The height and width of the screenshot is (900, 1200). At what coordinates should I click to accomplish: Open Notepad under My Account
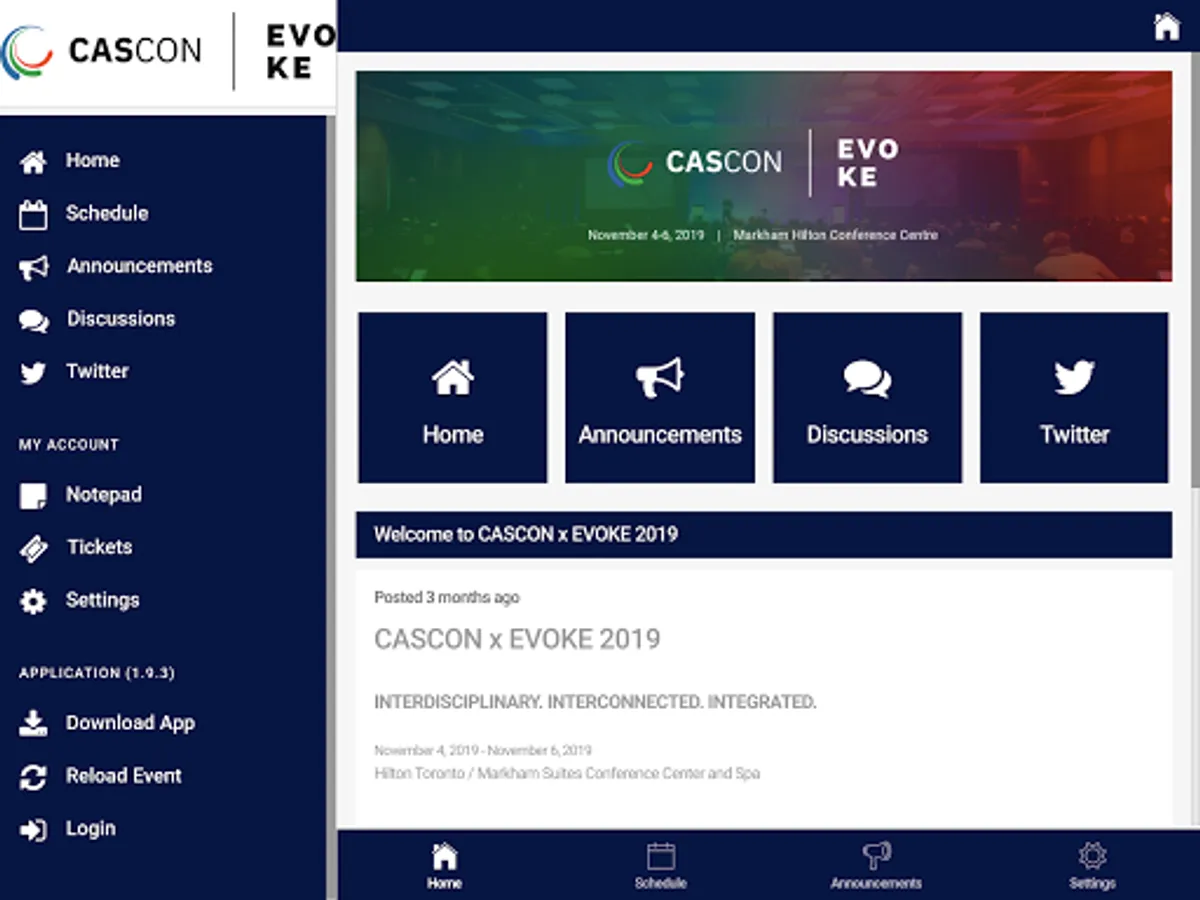(x=104, y=494)
